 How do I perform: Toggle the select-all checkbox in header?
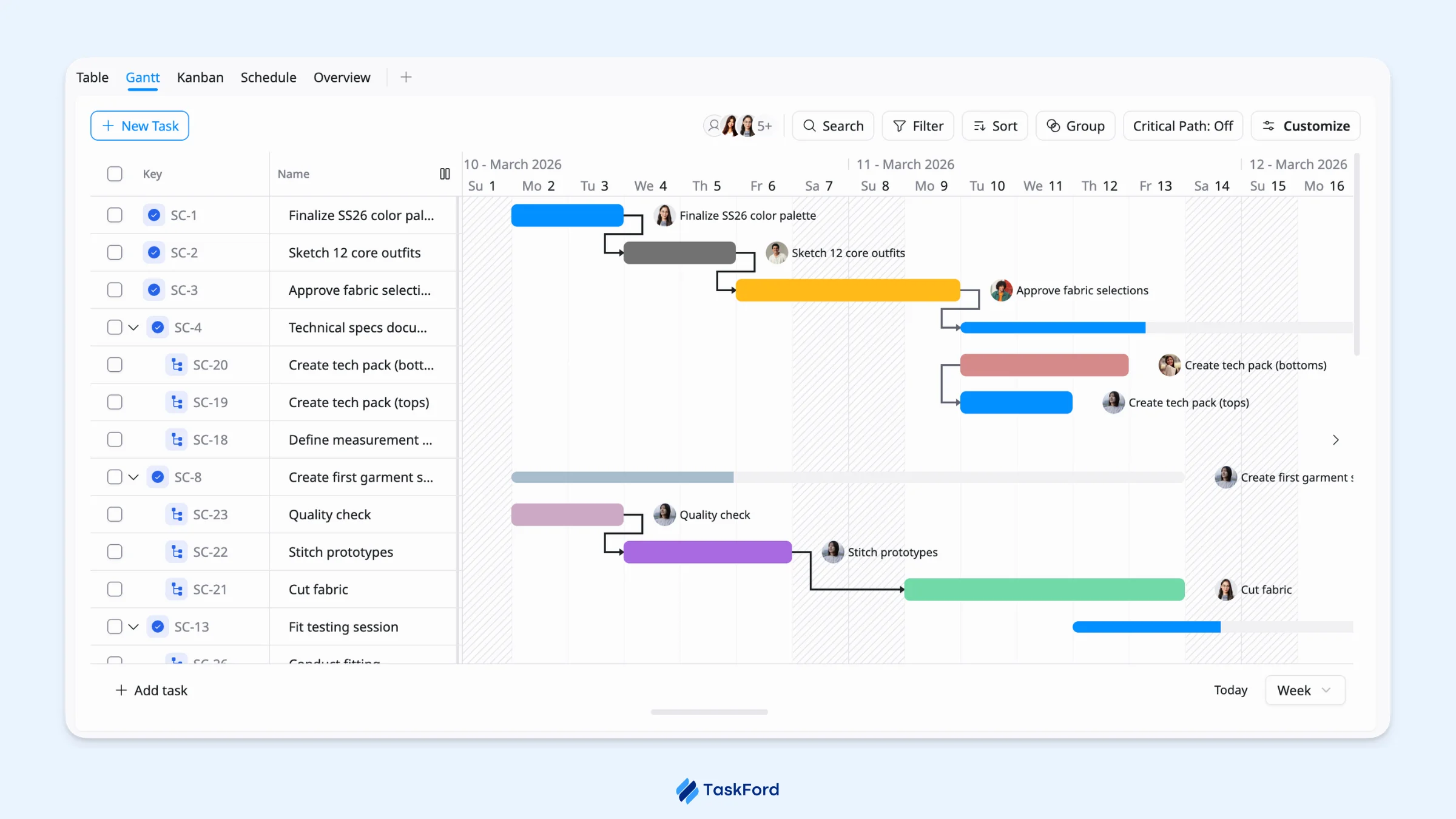click(x=115, y=174)
